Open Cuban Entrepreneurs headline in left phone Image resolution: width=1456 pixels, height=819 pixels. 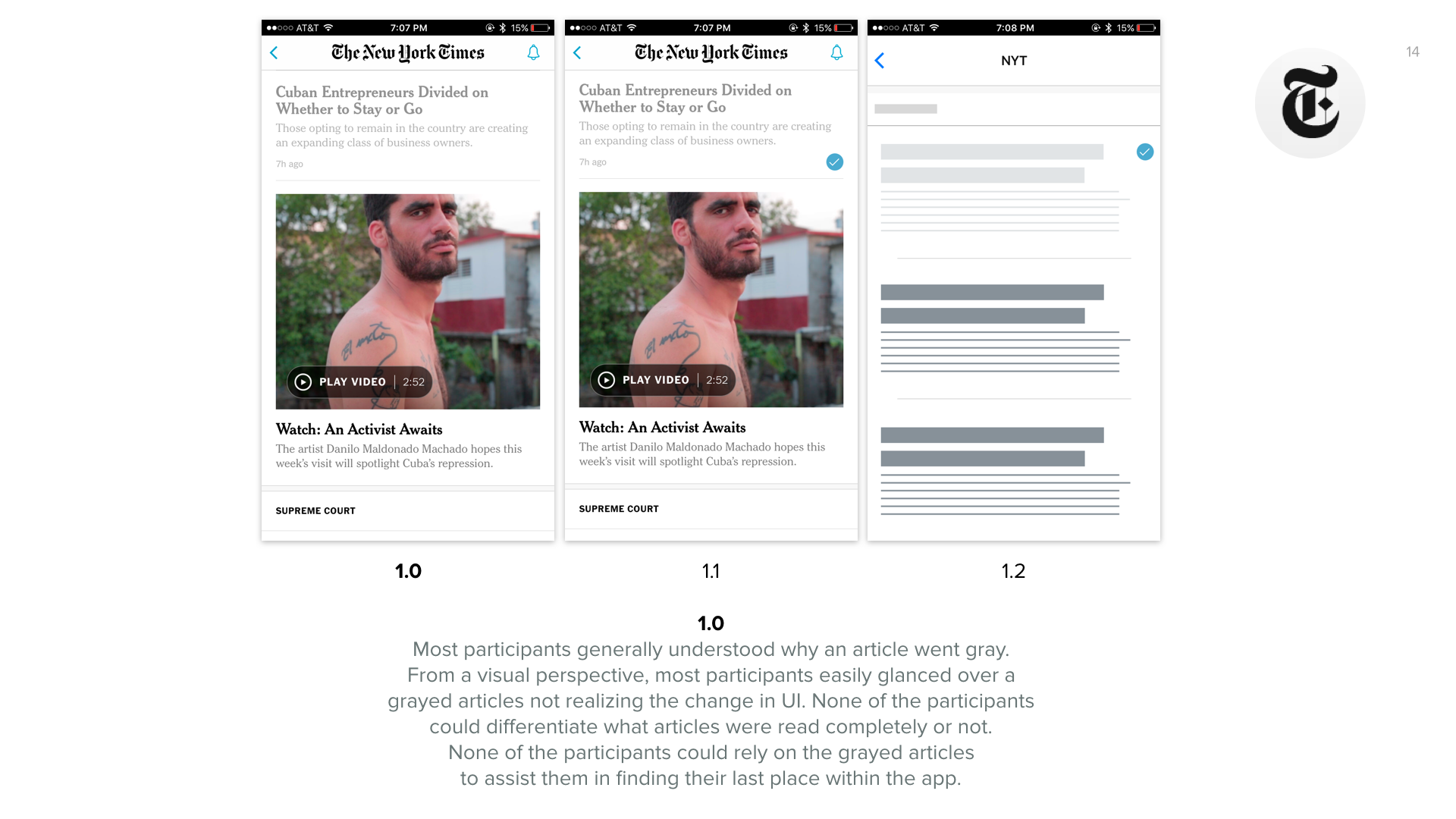click(x=382, y=101)
